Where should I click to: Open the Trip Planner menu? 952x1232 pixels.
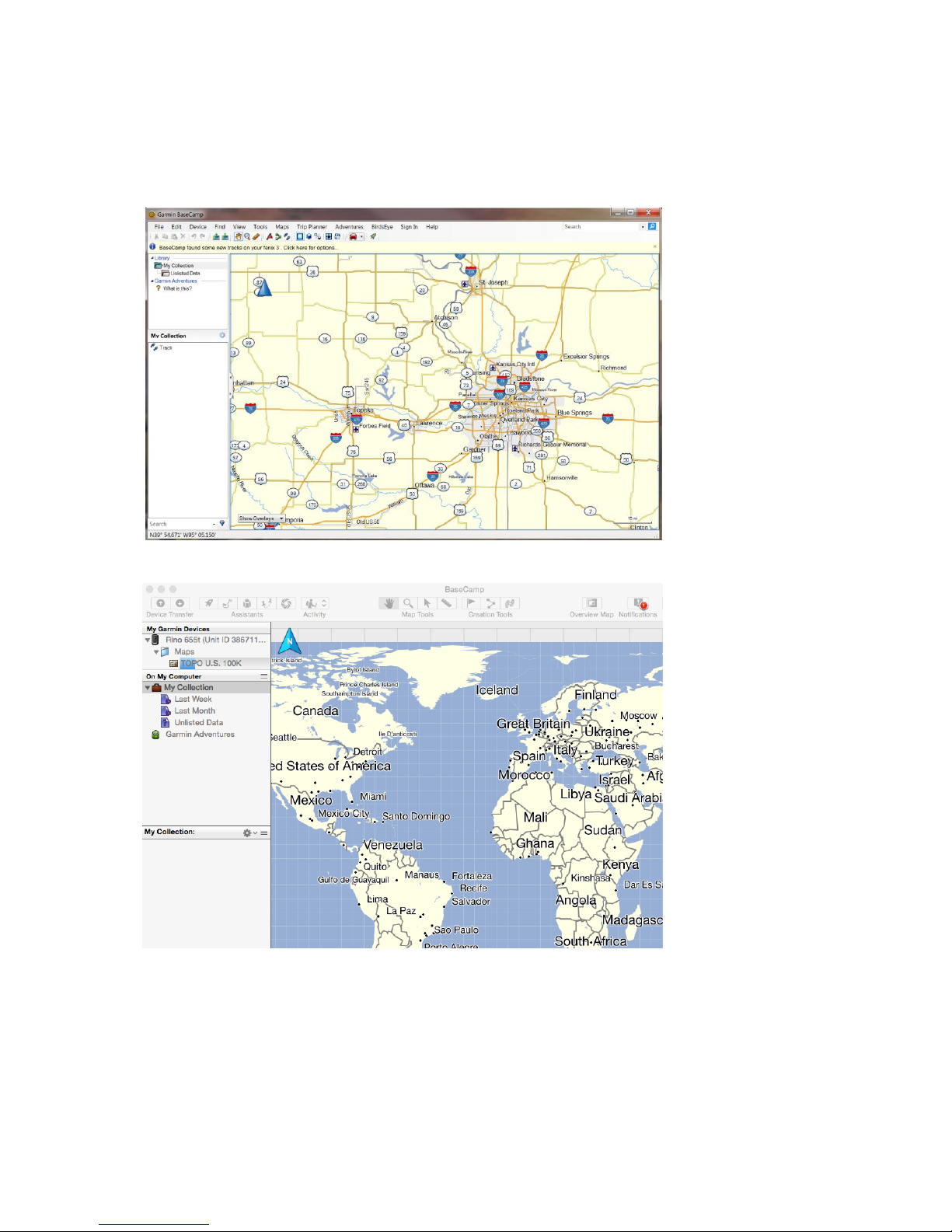pos(312,227)
